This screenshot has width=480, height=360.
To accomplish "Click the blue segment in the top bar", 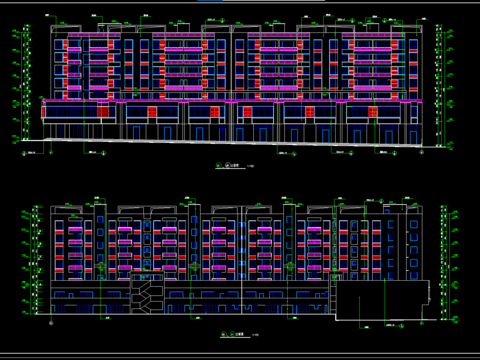I will tap(210, 1).
